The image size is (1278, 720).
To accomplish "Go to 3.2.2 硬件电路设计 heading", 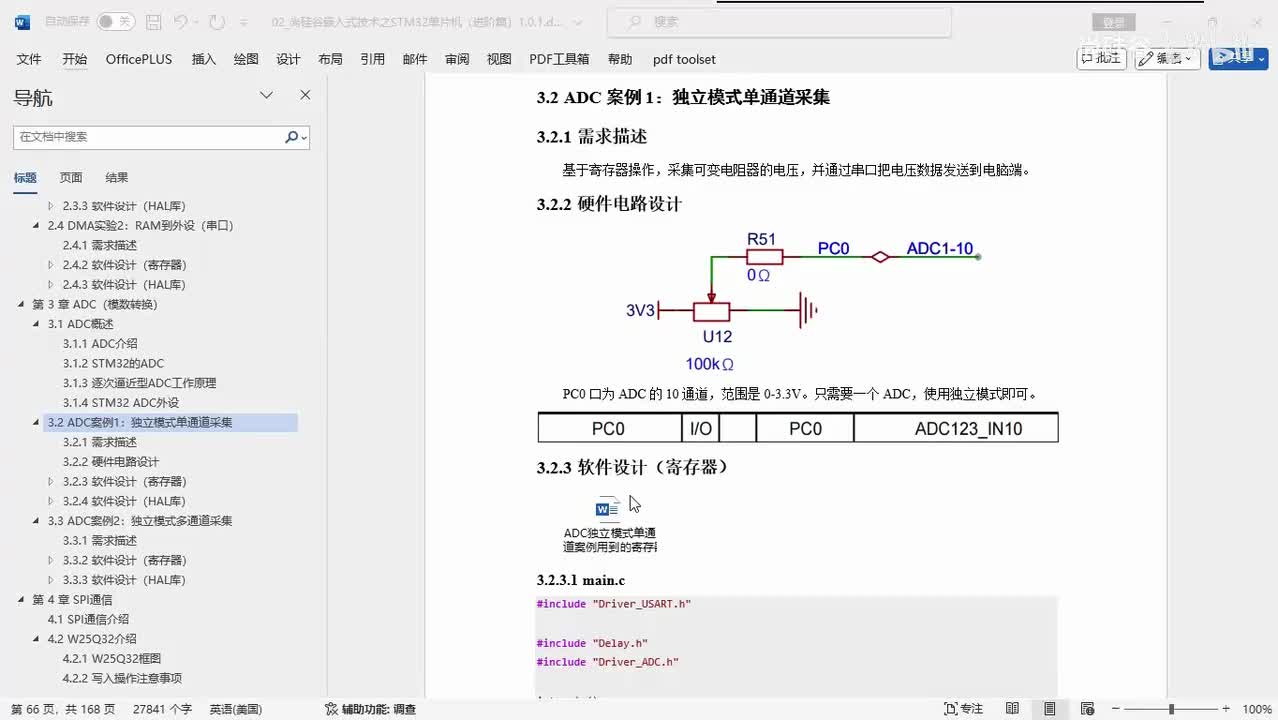I will click(111, 462).
